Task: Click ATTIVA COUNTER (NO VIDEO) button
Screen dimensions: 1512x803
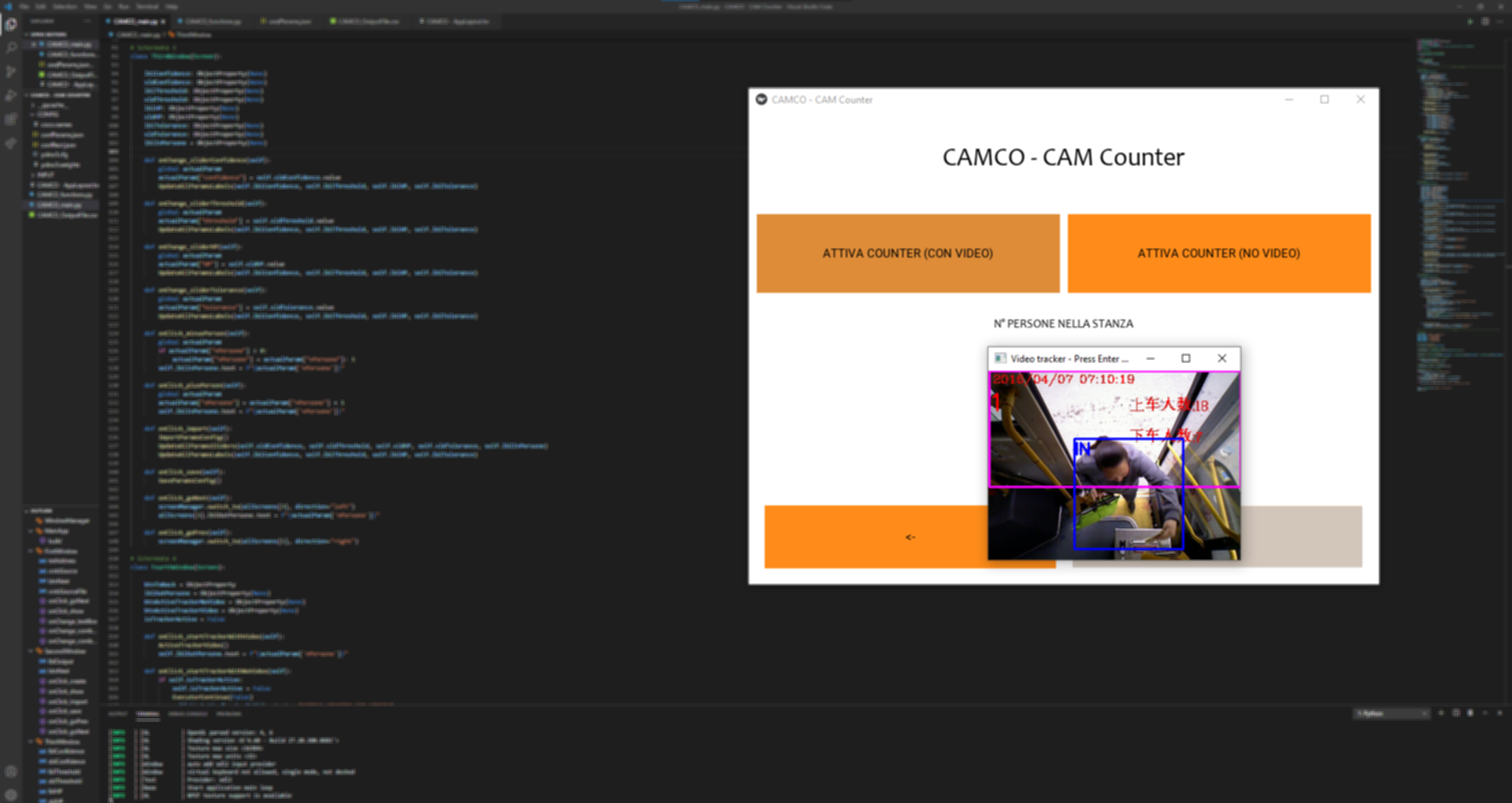Action: tap(1218, 253)
